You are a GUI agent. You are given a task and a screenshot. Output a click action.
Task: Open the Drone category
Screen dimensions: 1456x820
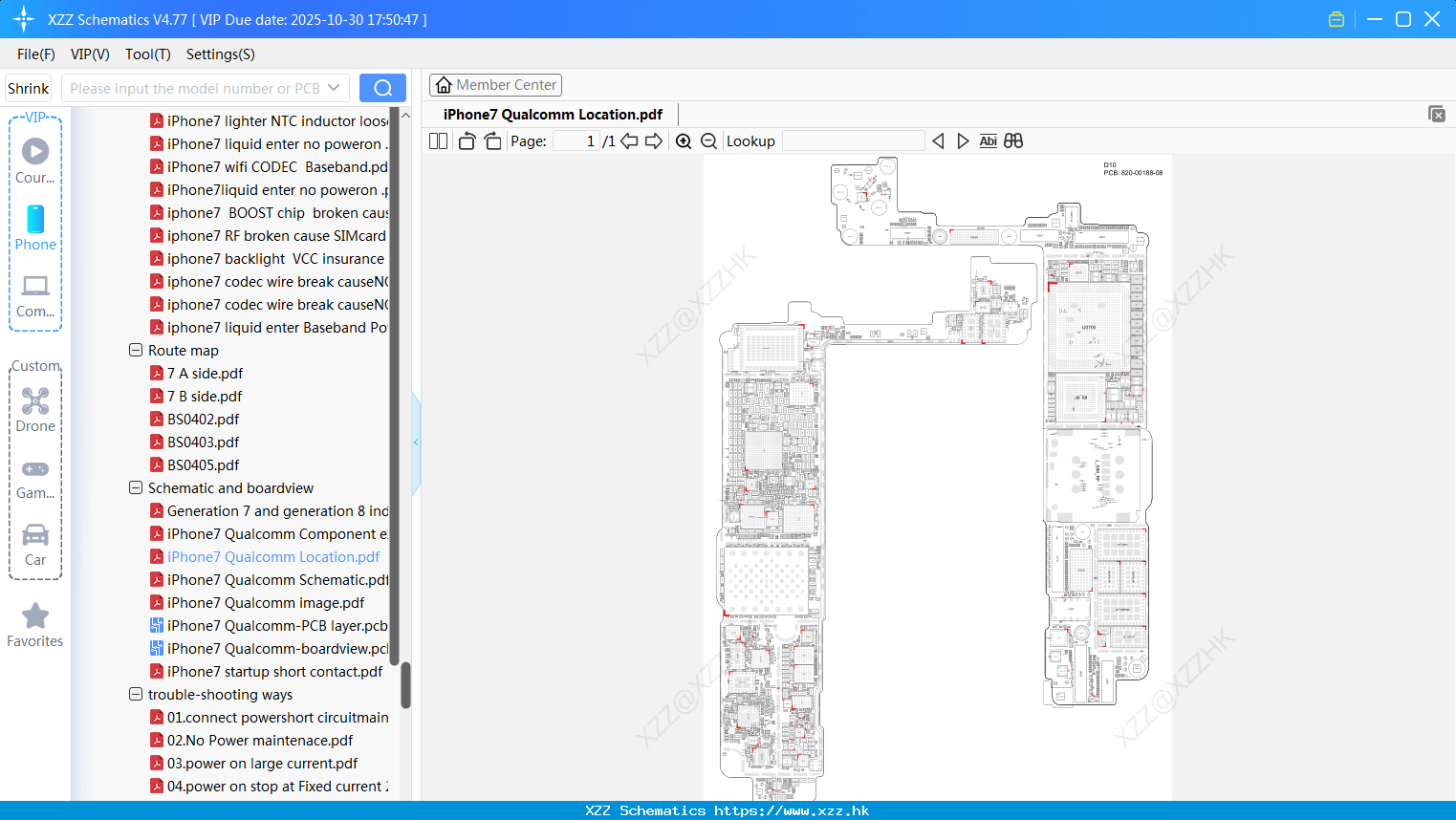coord(35,410)
